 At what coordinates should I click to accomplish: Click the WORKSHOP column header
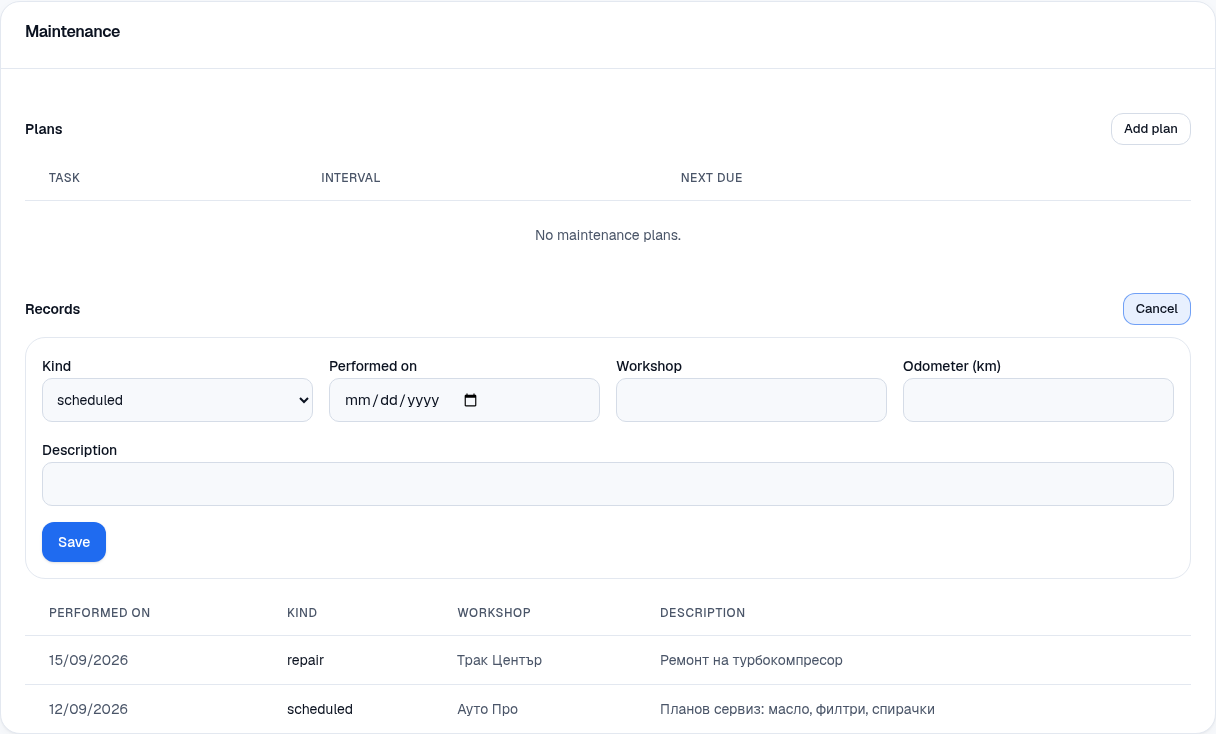coord(494,613)
